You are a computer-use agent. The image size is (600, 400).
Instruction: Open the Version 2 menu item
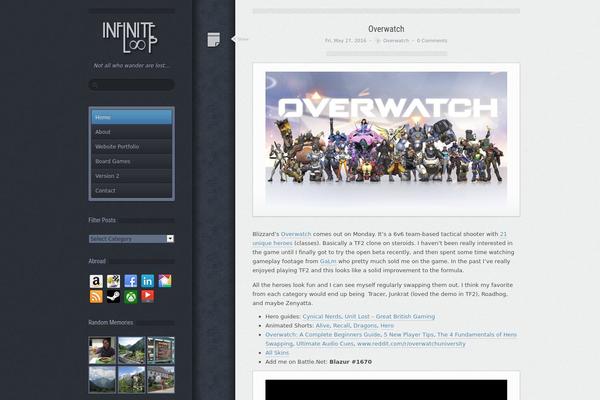[132, 176]
